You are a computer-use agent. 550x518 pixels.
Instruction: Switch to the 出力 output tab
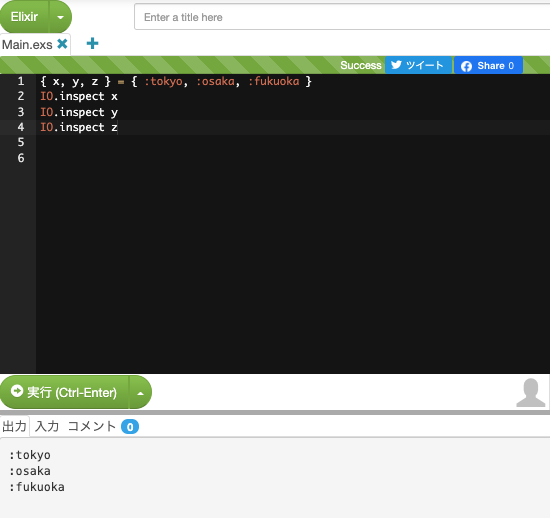click(x=14, y=426)
